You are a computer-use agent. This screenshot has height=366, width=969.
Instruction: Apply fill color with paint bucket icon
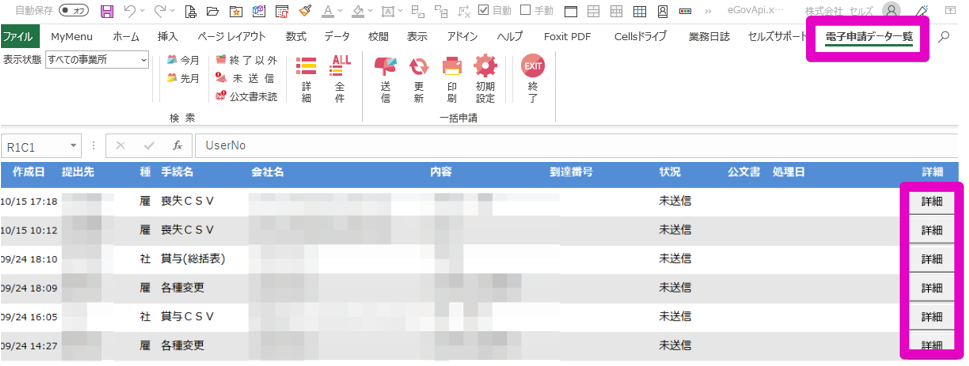pyautogui.click(x=358, y=11)
